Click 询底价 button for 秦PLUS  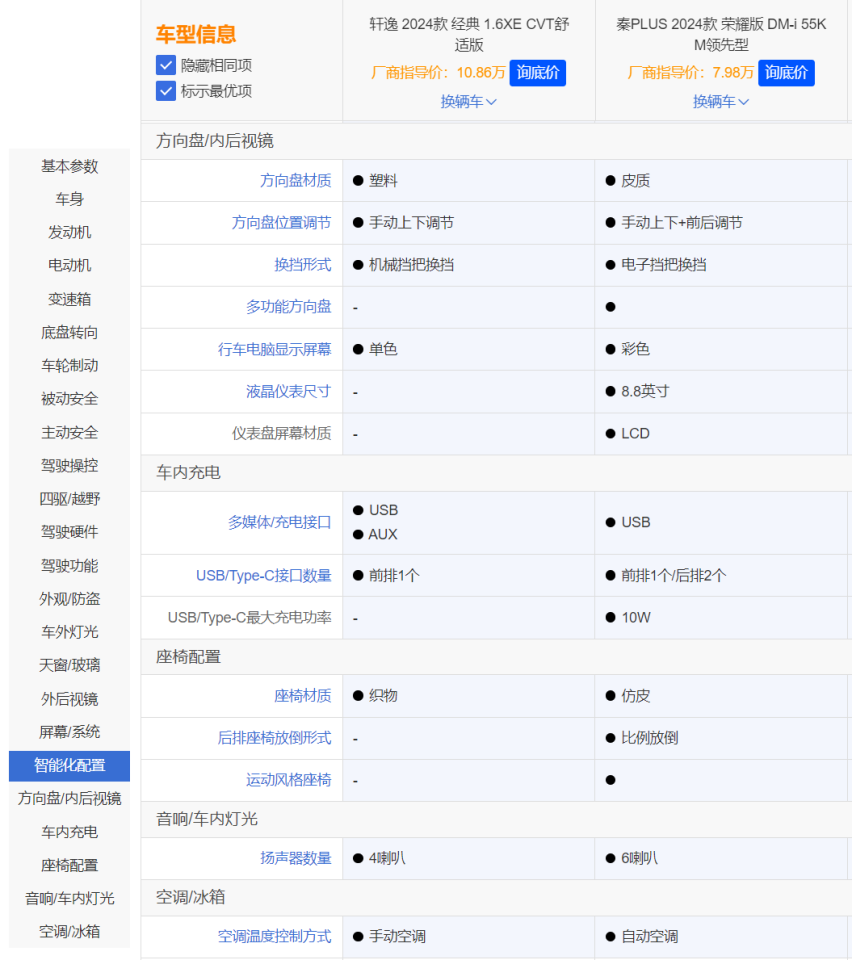point(786,73)
